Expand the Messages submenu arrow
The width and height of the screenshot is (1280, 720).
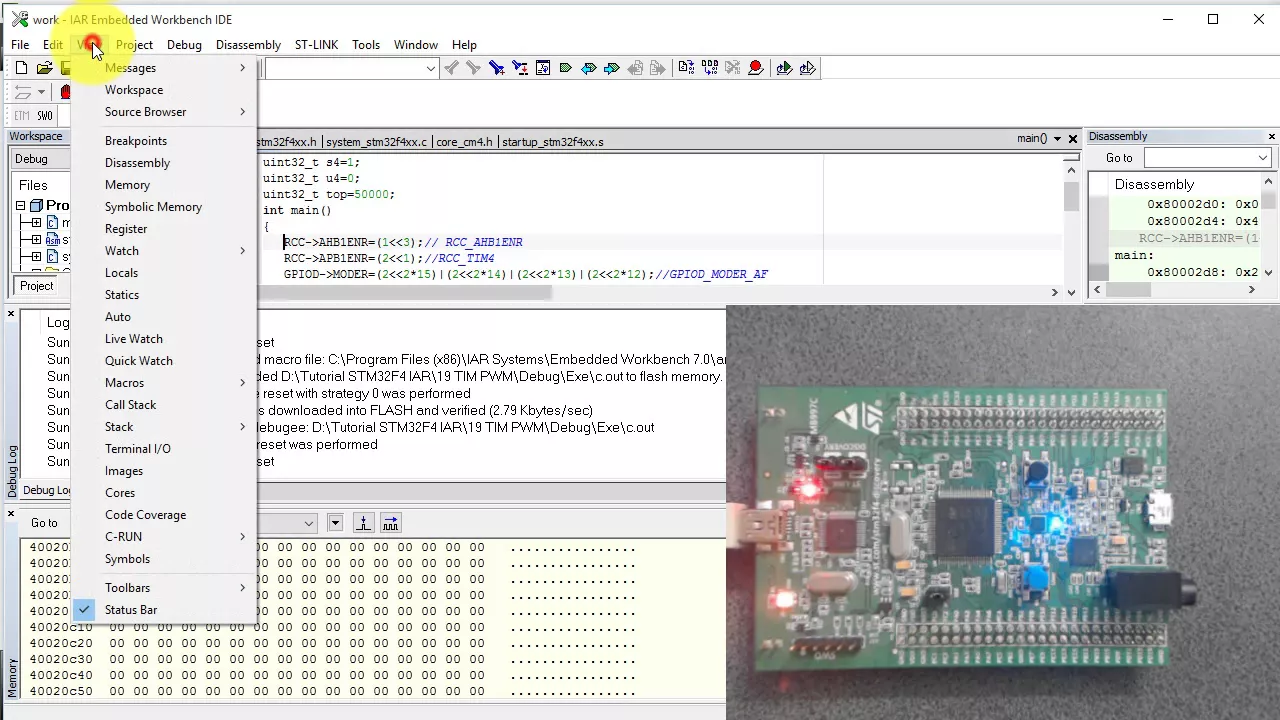(242, 68)
